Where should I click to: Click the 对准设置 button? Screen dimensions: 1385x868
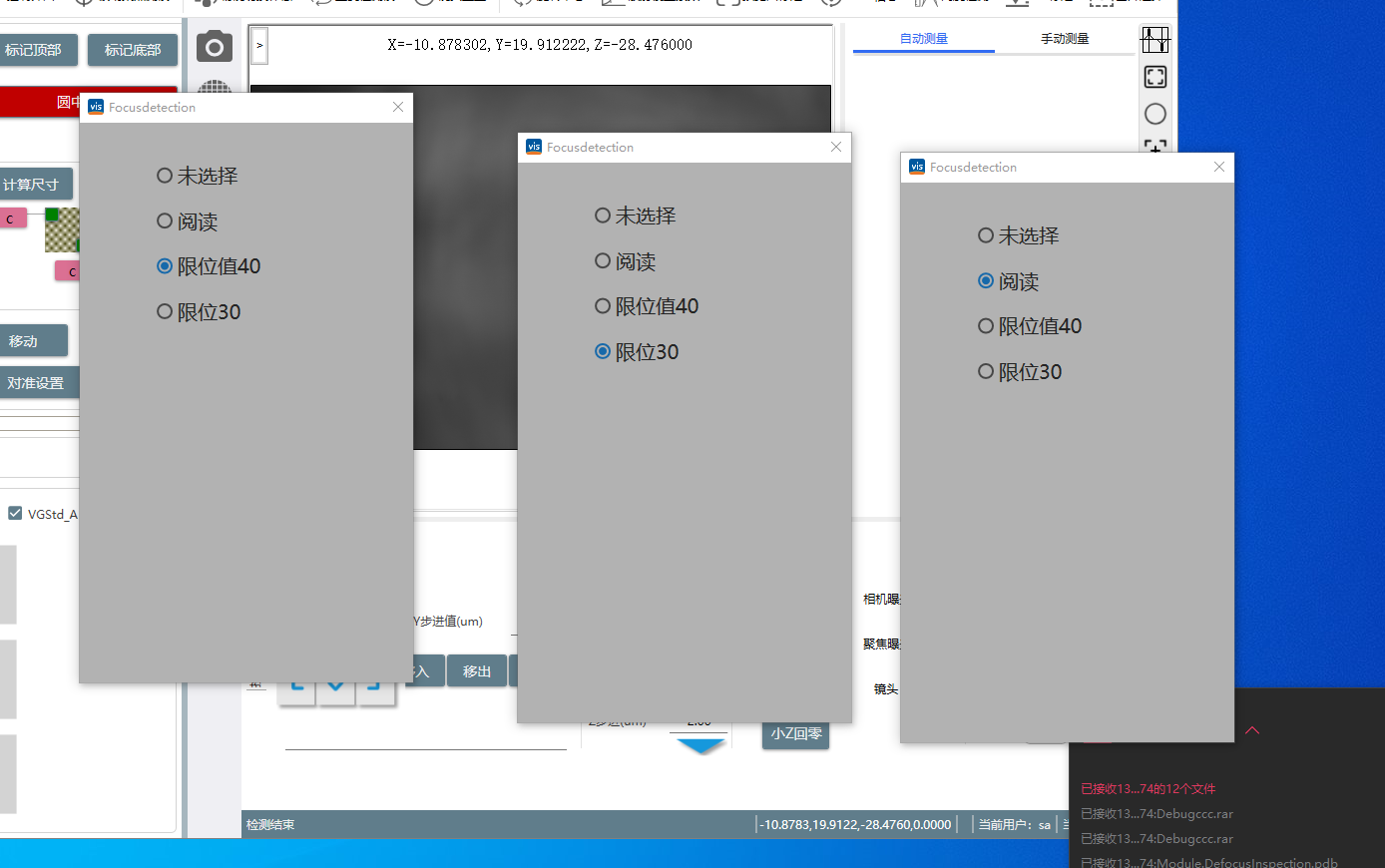coord(37,383)
